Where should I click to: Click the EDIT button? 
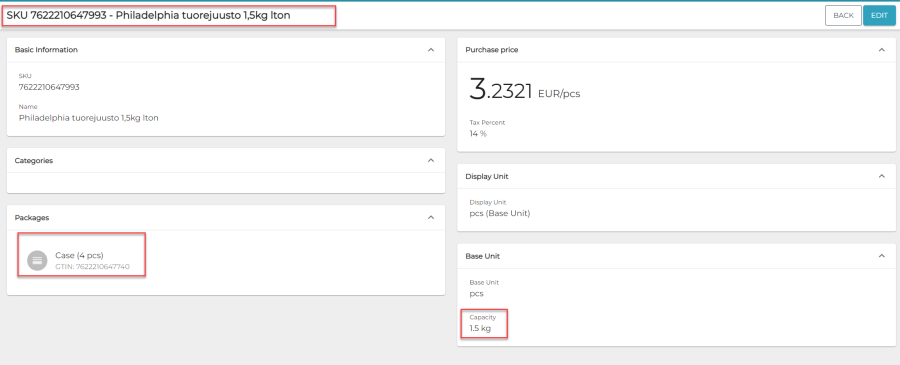coord(879,15)
